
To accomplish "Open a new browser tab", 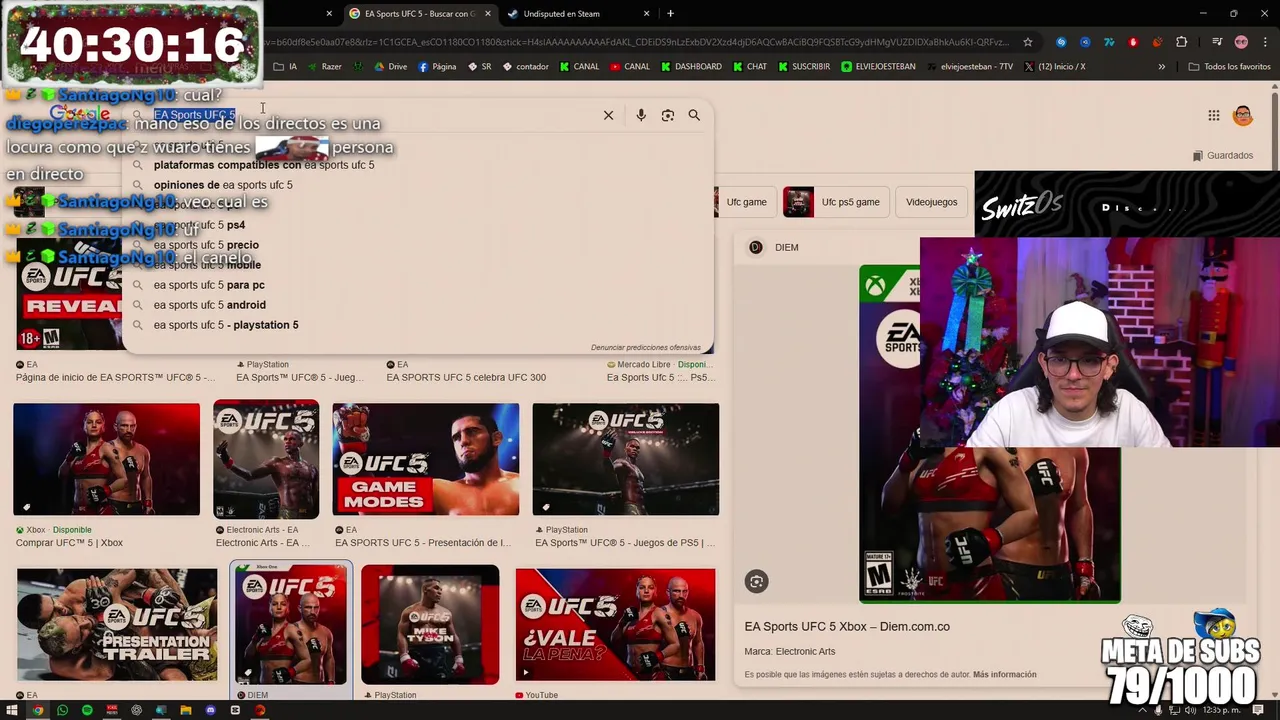I will pos(670,14).
